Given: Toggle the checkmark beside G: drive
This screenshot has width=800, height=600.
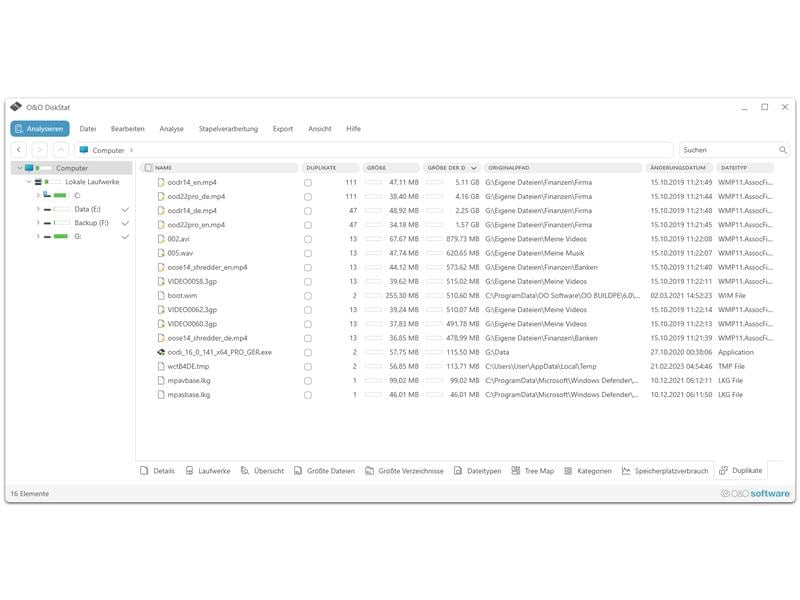Looking at the screenshot, I should tap(125, 237).
